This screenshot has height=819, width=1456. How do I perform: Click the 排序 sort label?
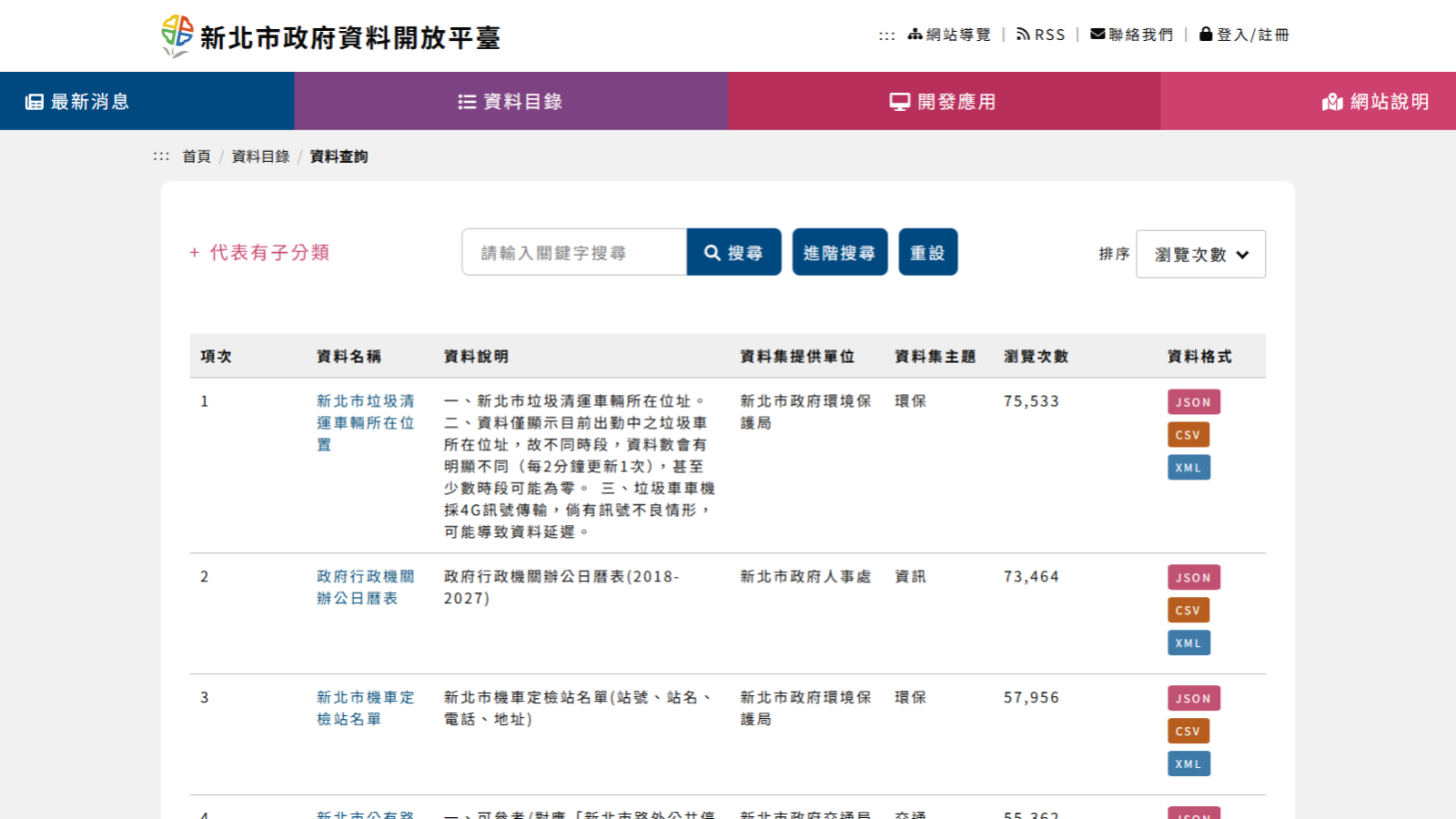tap(1114, 254)
